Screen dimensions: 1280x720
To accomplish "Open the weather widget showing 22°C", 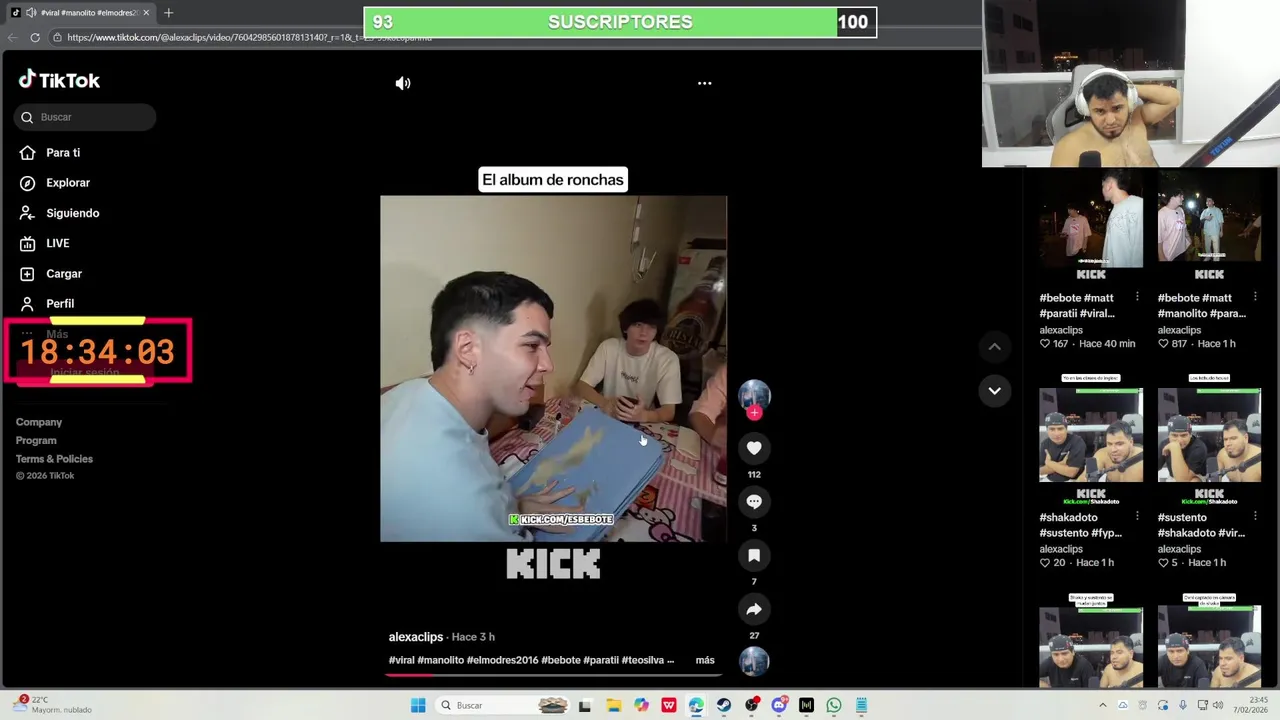I will 52,705.
